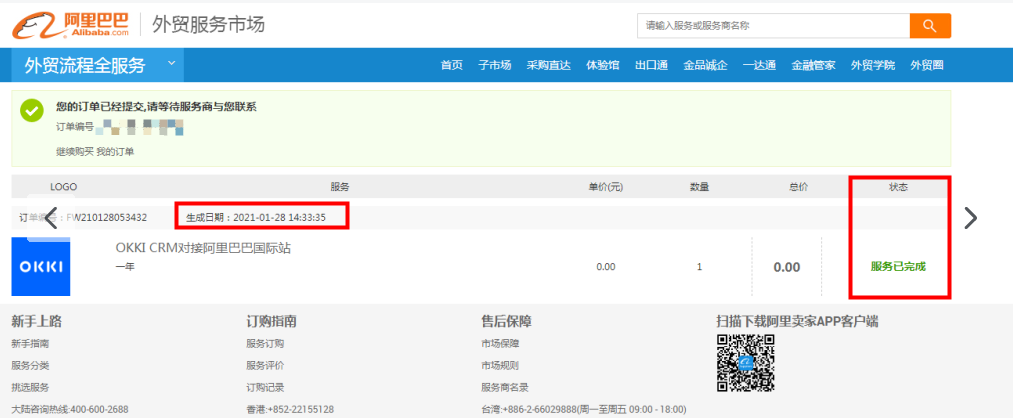Open the Alibaba.com logo

(x=70, y=25)
